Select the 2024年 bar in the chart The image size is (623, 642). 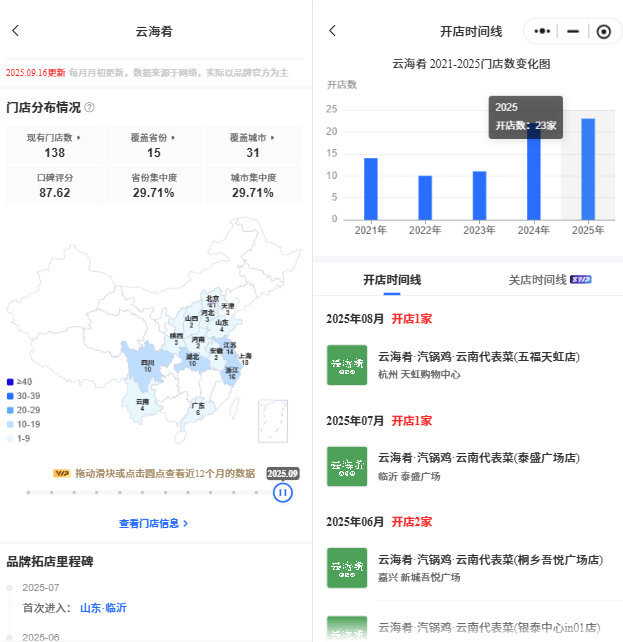click(x=534, y=174)
